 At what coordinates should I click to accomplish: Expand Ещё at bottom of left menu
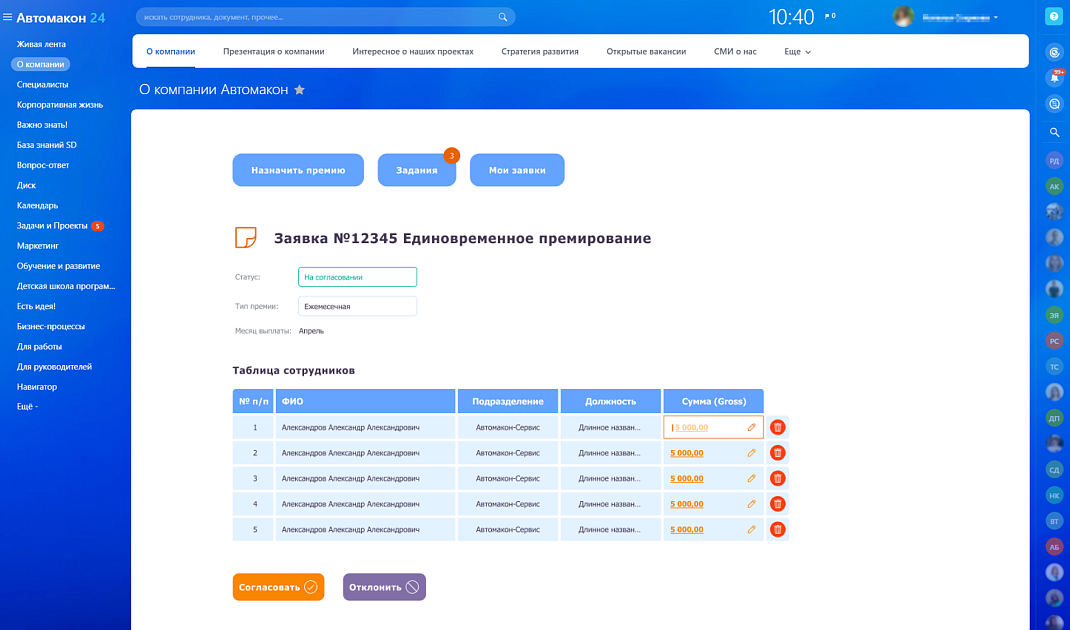point(27,407)
